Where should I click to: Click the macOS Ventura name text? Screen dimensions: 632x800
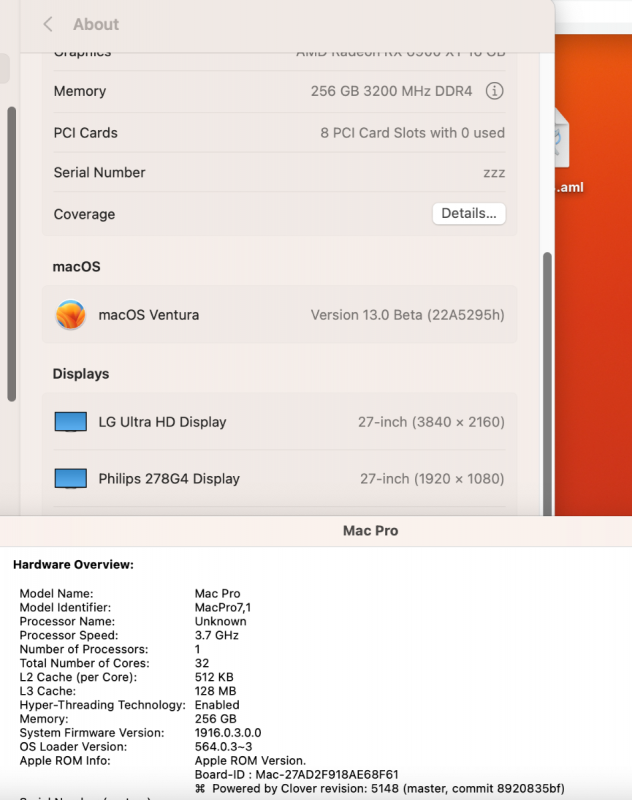pyautogui.click(x=148, y=315)
